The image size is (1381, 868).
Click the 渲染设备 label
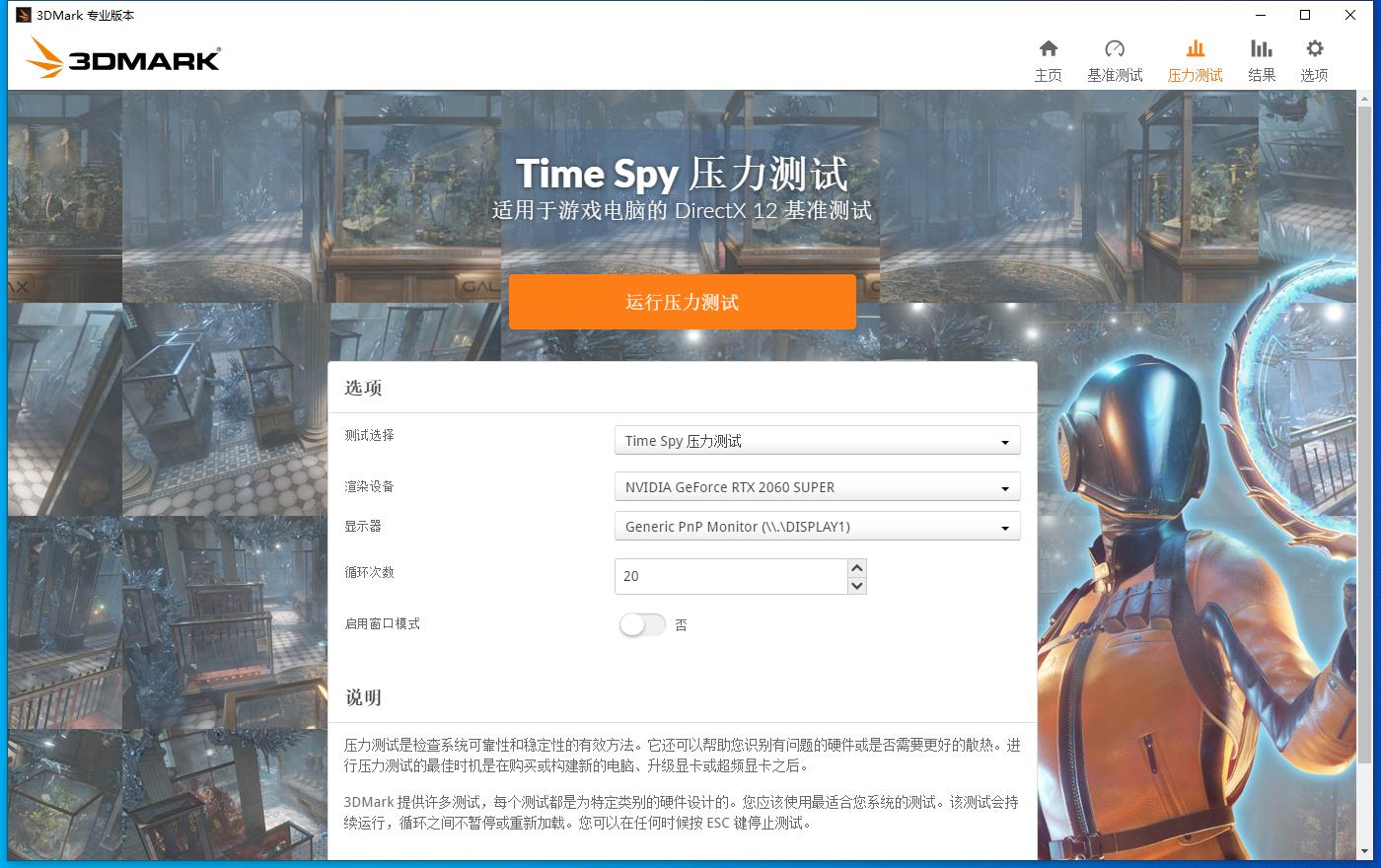tap(369, 486)
